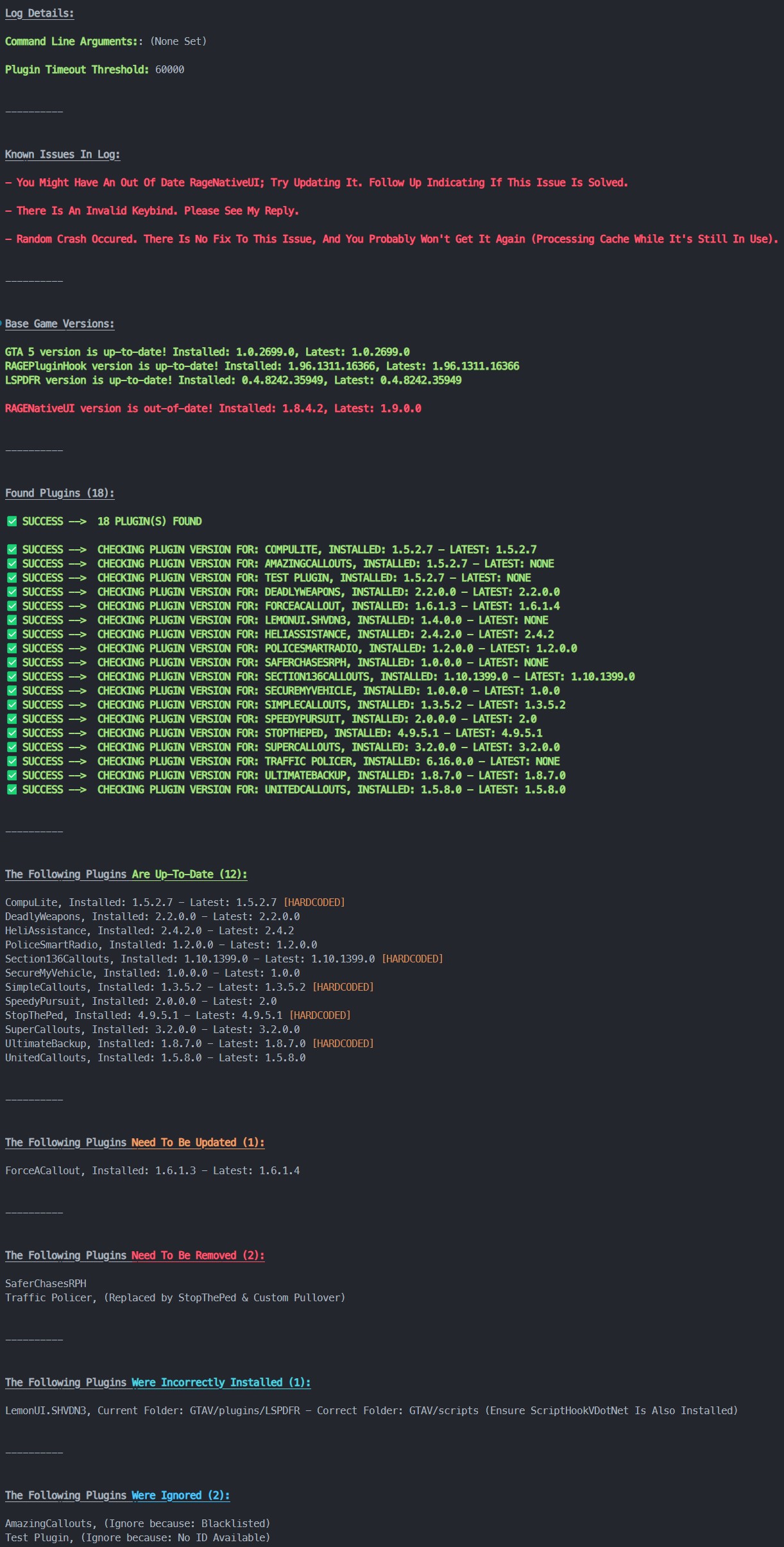Viewport: 784px width, 1547px height.
Task: Click the 'ForceACallout, Installed: 1.6.1.3' line
Action: pos(153,1171)
